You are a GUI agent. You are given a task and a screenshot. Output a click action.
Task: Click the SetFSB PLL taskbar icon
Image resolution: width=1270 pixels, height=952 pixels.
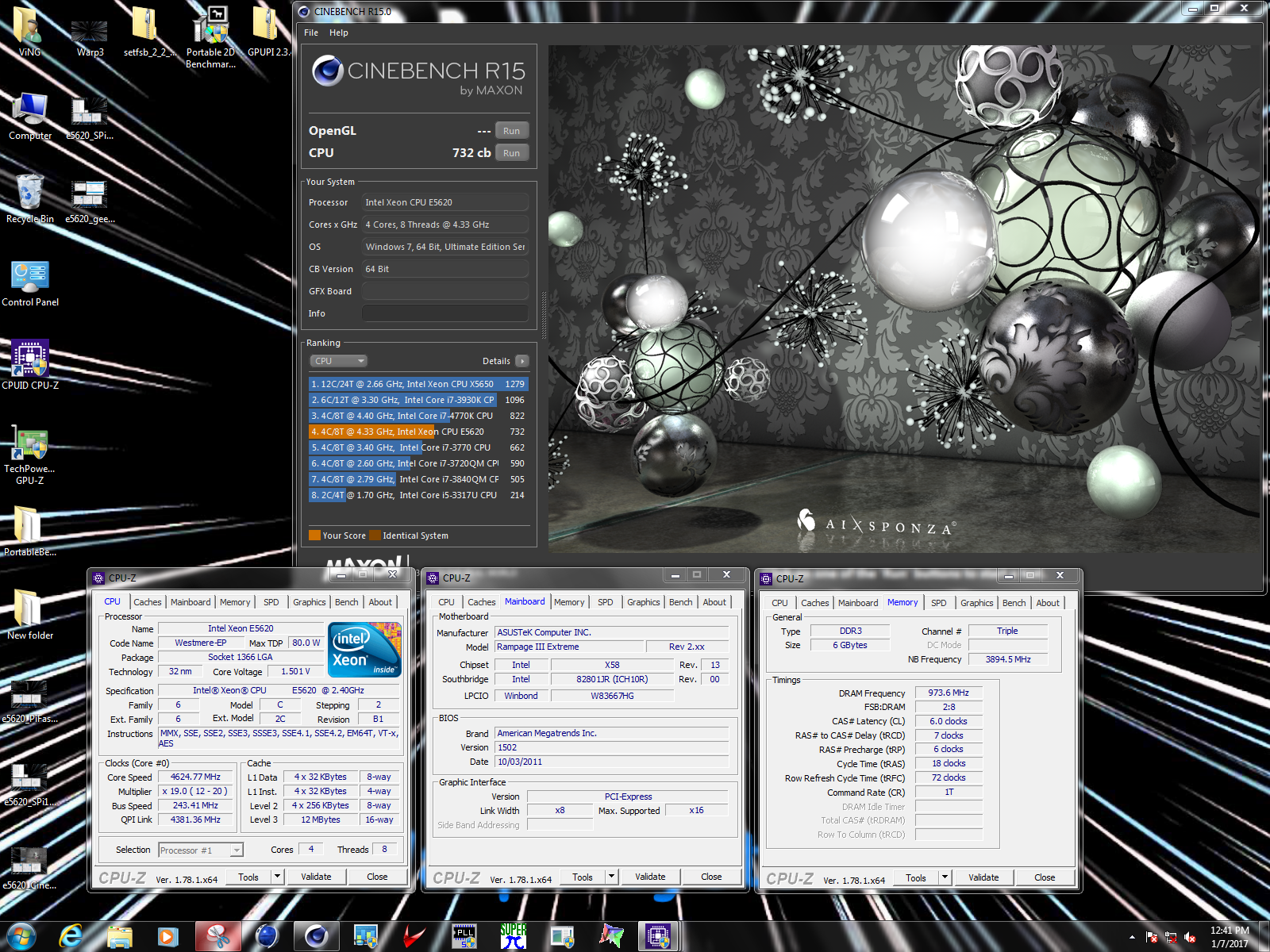pos(464,936)
